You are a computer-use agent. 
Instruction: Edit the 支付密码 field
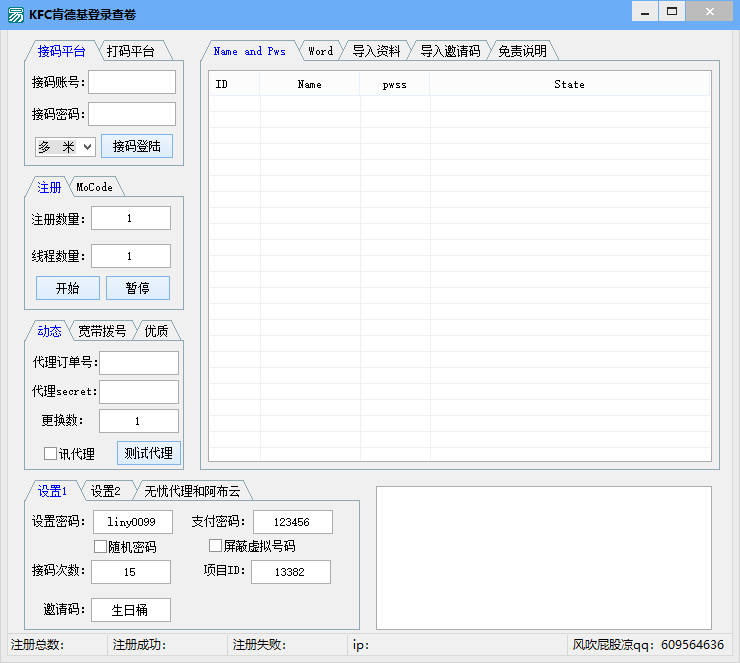(x=293, y=522)
